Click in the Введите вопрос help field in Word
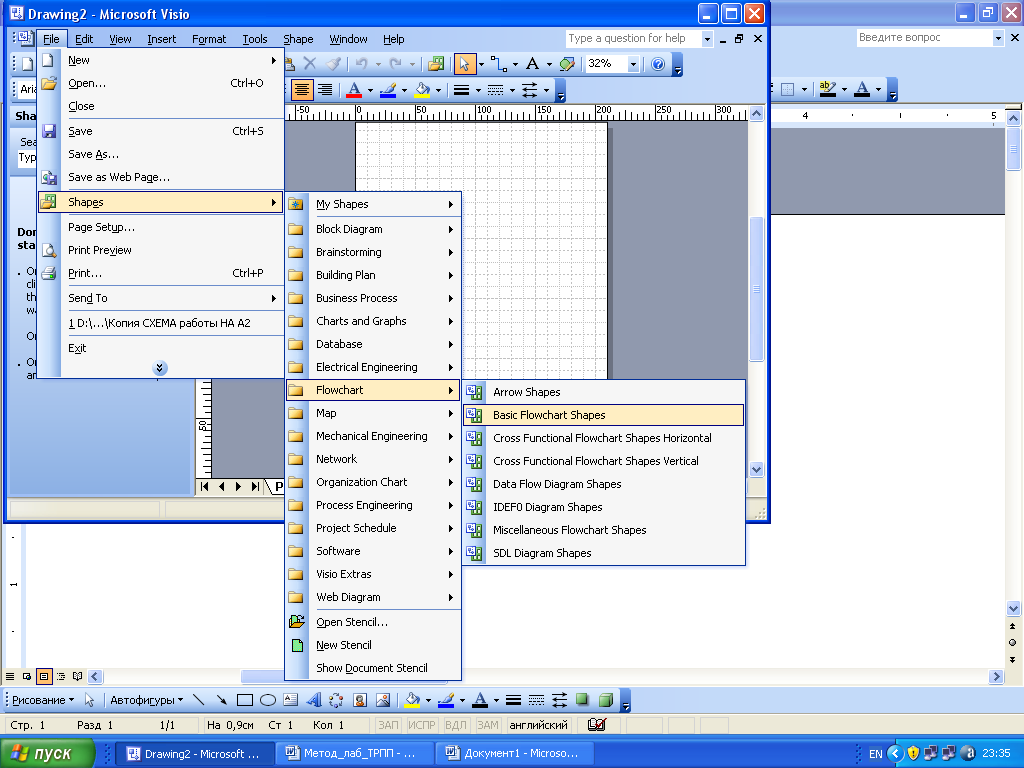 [924, 38]
